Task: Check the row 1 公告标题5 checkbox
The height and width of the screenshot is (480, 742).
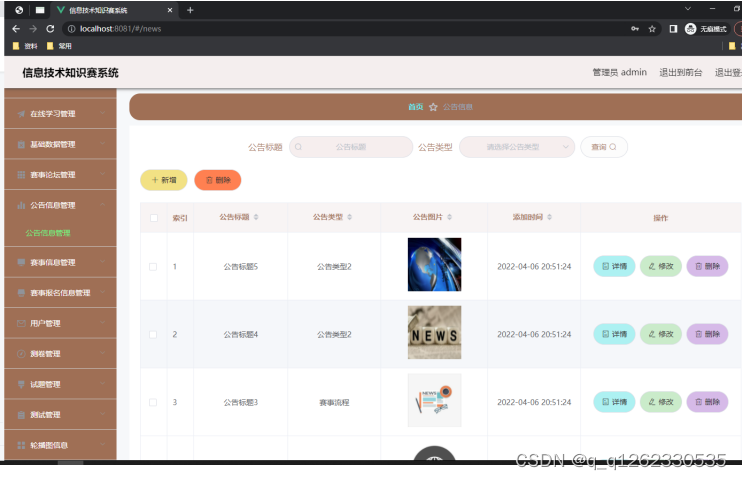Action: 153,267
